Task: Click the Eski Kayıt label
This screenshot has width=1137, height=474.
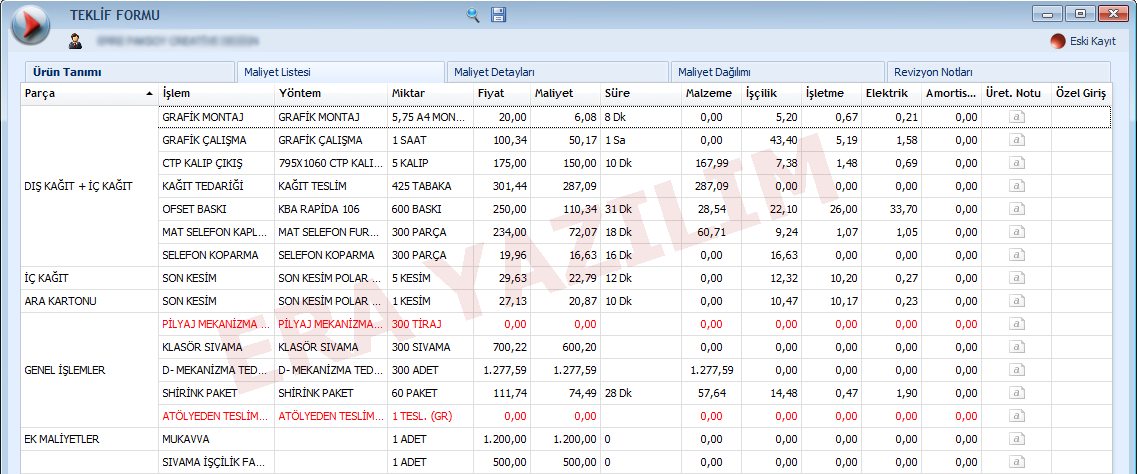Action: pyautogui.click(x=1092, y=42)
